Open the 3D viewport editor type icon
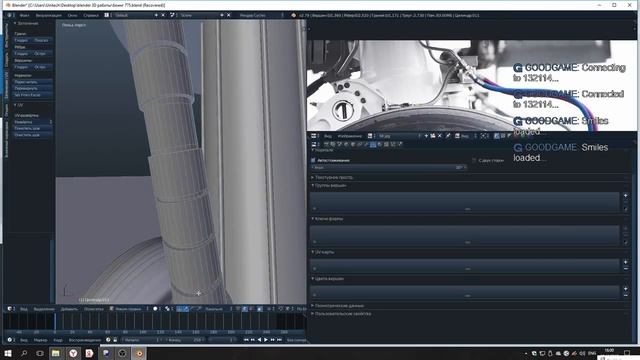This screenshot has height=360, width=640. coord(10,309)
